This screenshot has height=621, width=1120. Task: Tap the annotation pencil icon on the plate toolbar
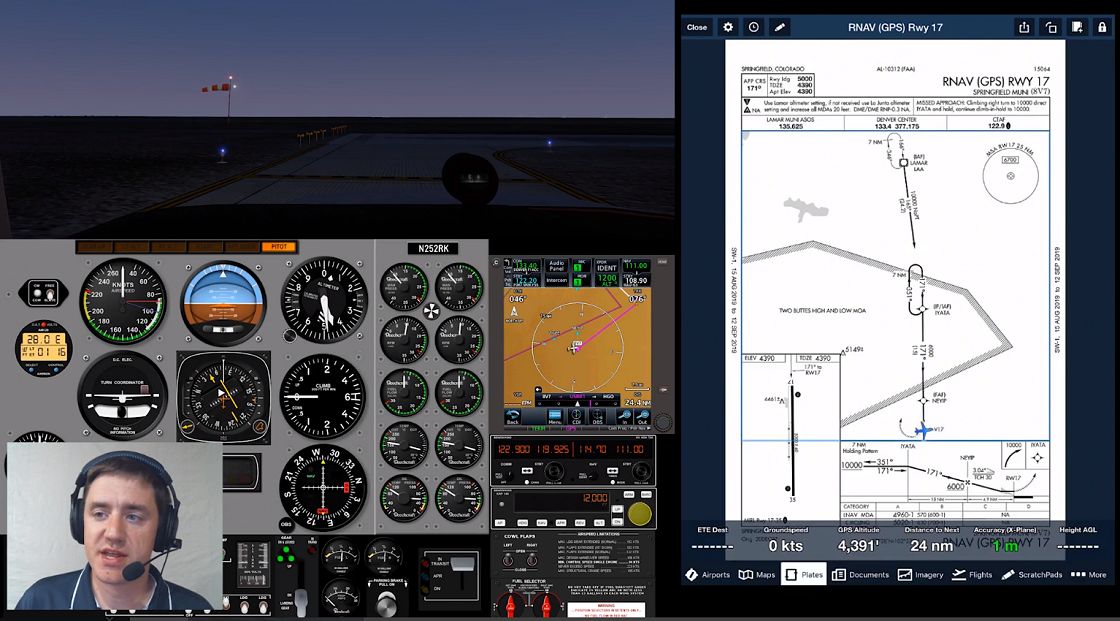(x=779, y=27)
